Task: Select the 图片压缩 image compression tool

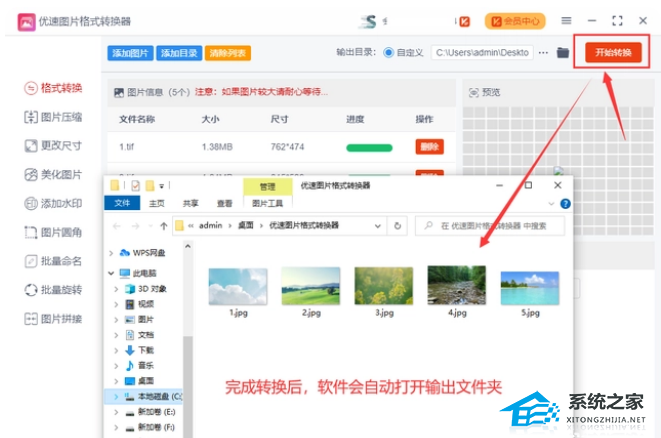Action: click(x=53, y=117)
